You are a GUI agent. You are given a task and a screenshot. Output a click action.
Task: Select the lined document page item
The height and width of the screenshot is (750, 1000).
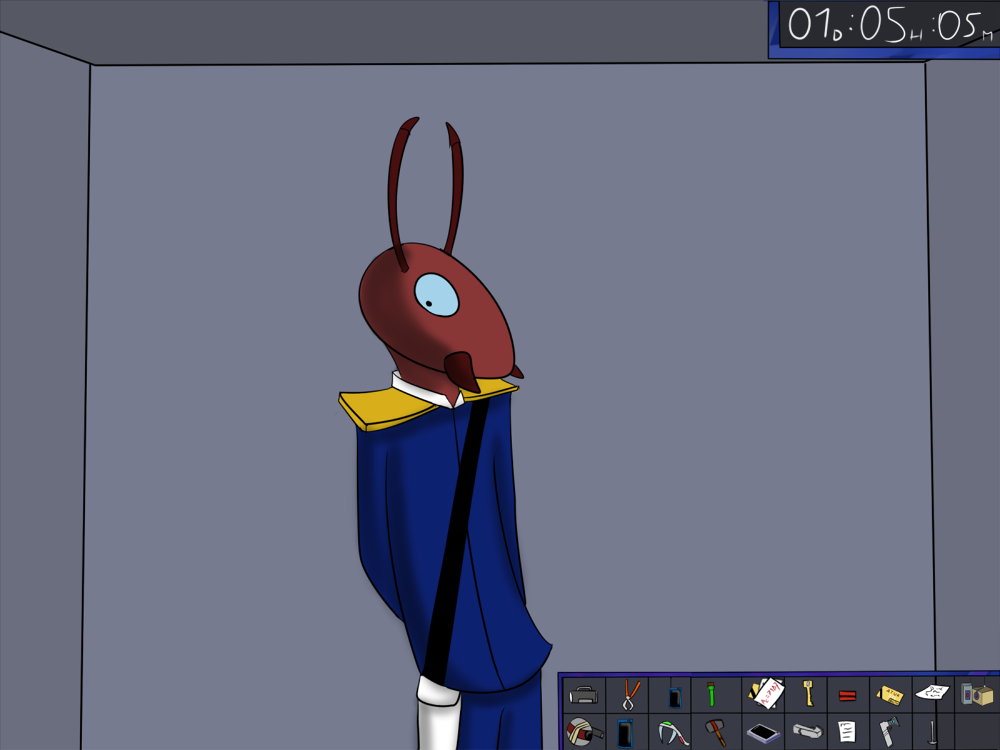coord(847,732)
